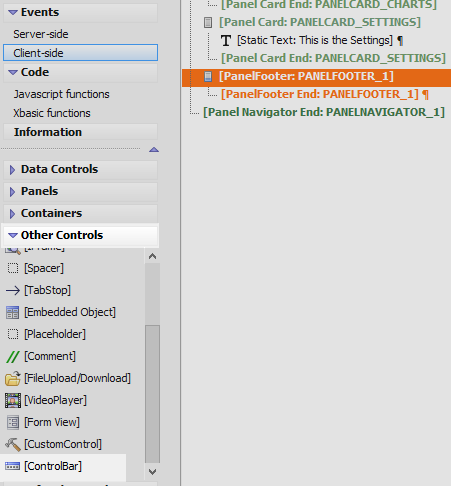Select the Server-side events item
Image resolution: width=451 pixels, height=486 pixels.
point(41,34)
